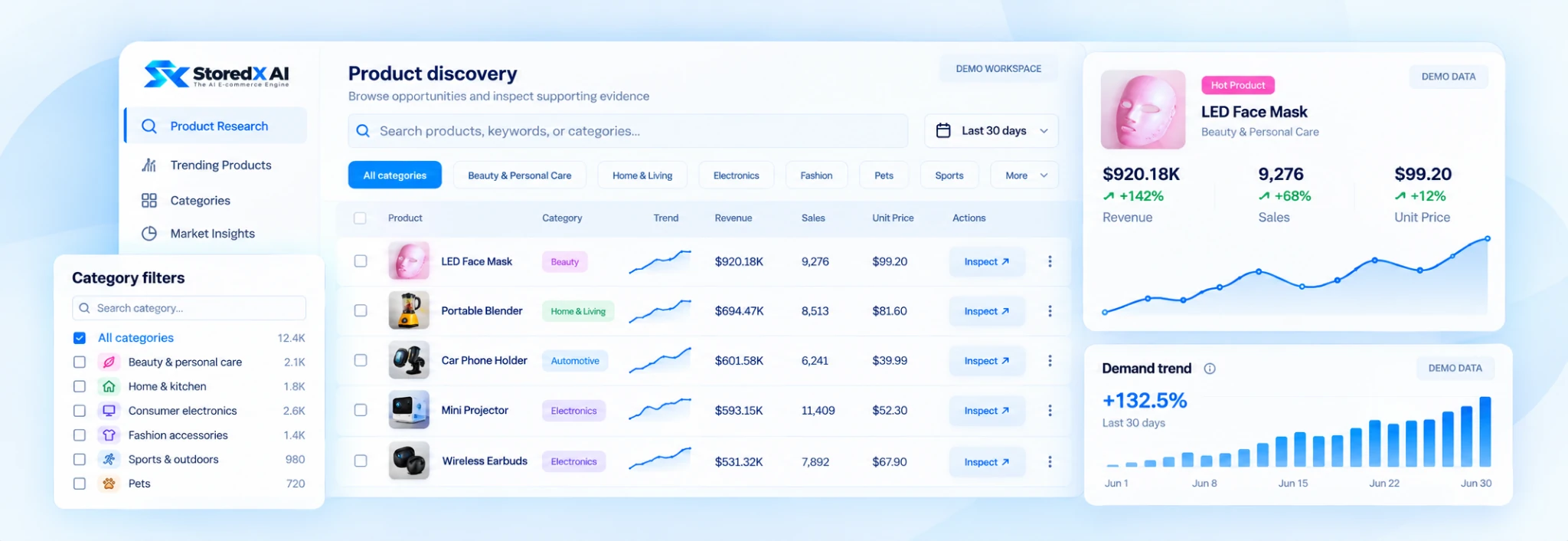Click the Pets paw icon

point(109,484)
